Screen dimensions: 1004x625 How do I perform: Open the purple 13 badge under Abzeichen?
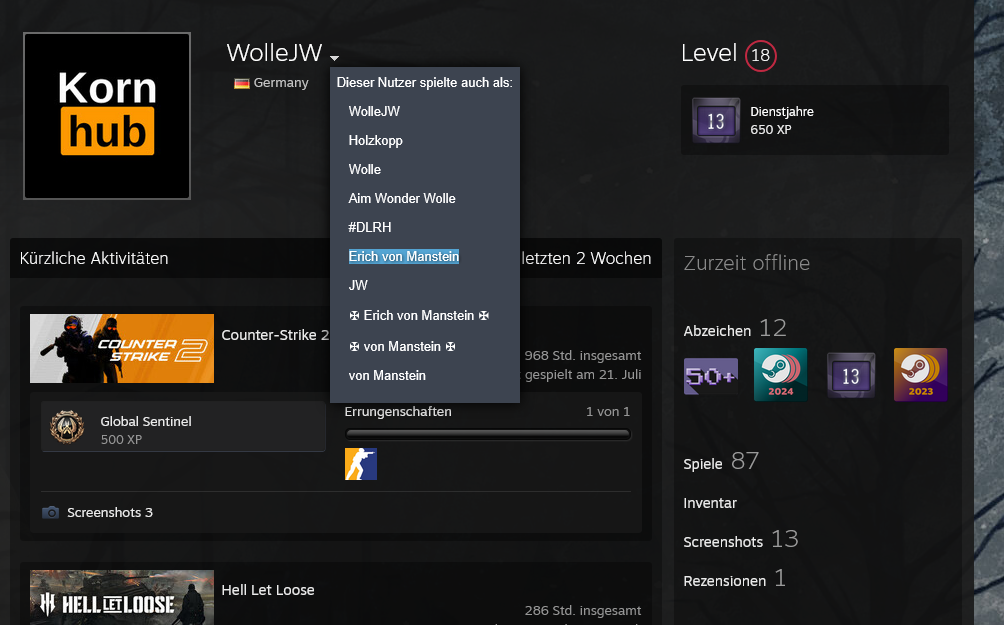point(850,375)
